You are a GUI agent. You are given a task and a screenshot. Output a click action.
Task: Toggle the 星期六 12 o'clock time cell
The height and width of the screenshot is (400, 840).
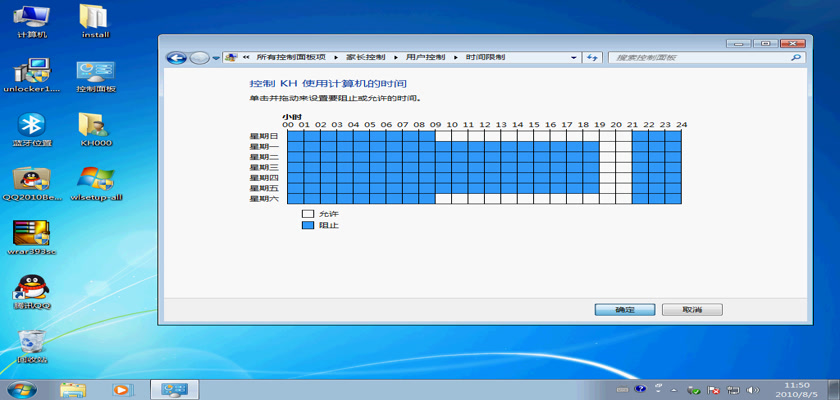492,198
